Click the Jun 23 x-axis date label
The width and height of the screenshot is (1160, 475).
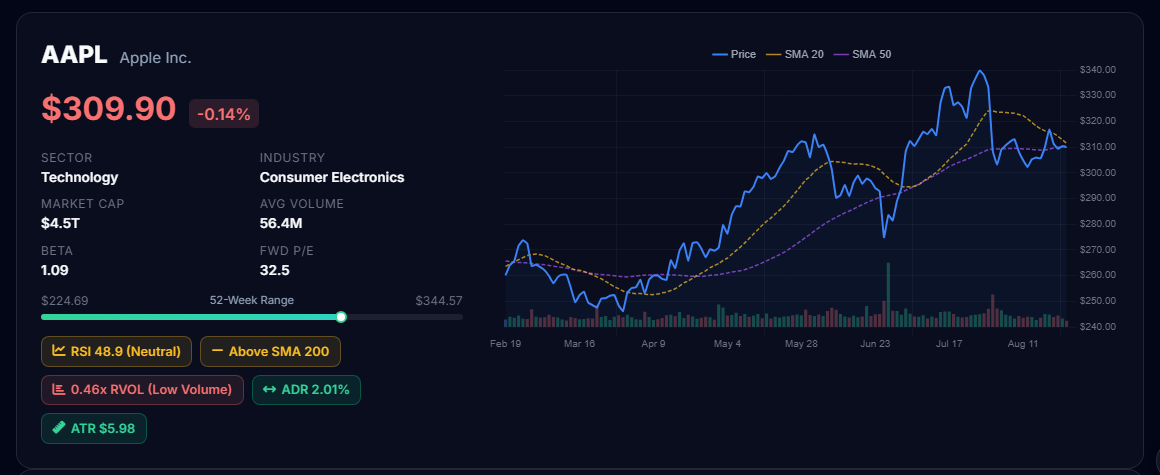876,344
